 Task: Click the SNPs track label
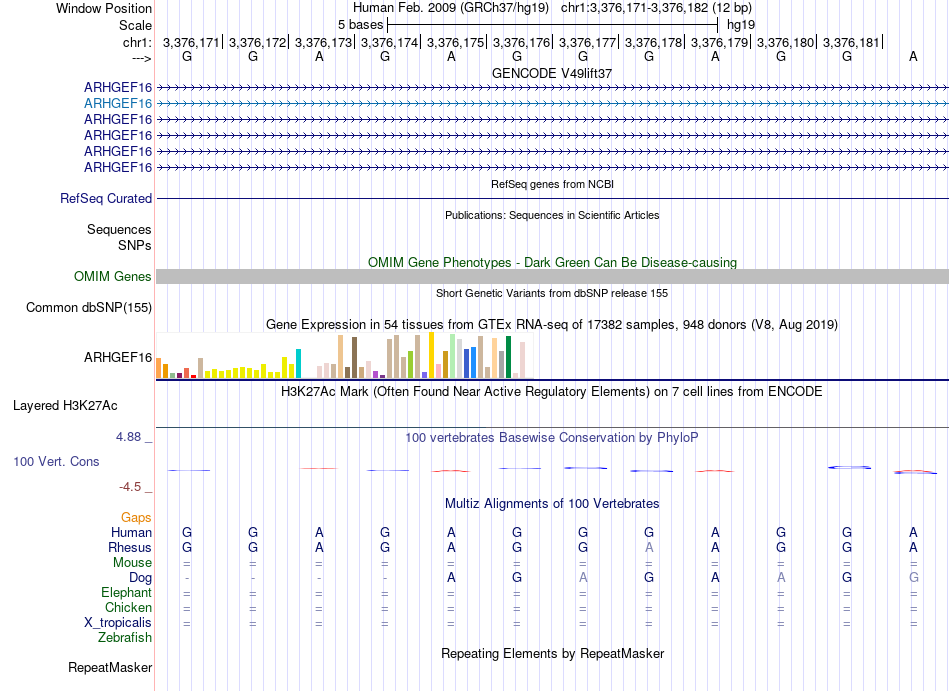click(x=135, y=245)
